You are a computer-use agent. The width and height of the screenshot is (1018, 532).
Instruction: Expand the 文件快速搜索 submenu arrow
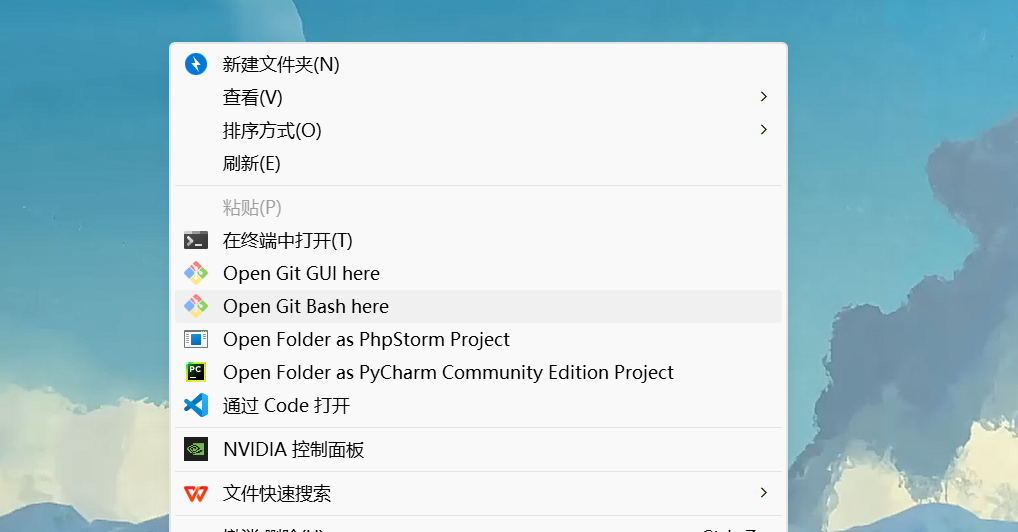pyautogui.click(x=763, y=493)
